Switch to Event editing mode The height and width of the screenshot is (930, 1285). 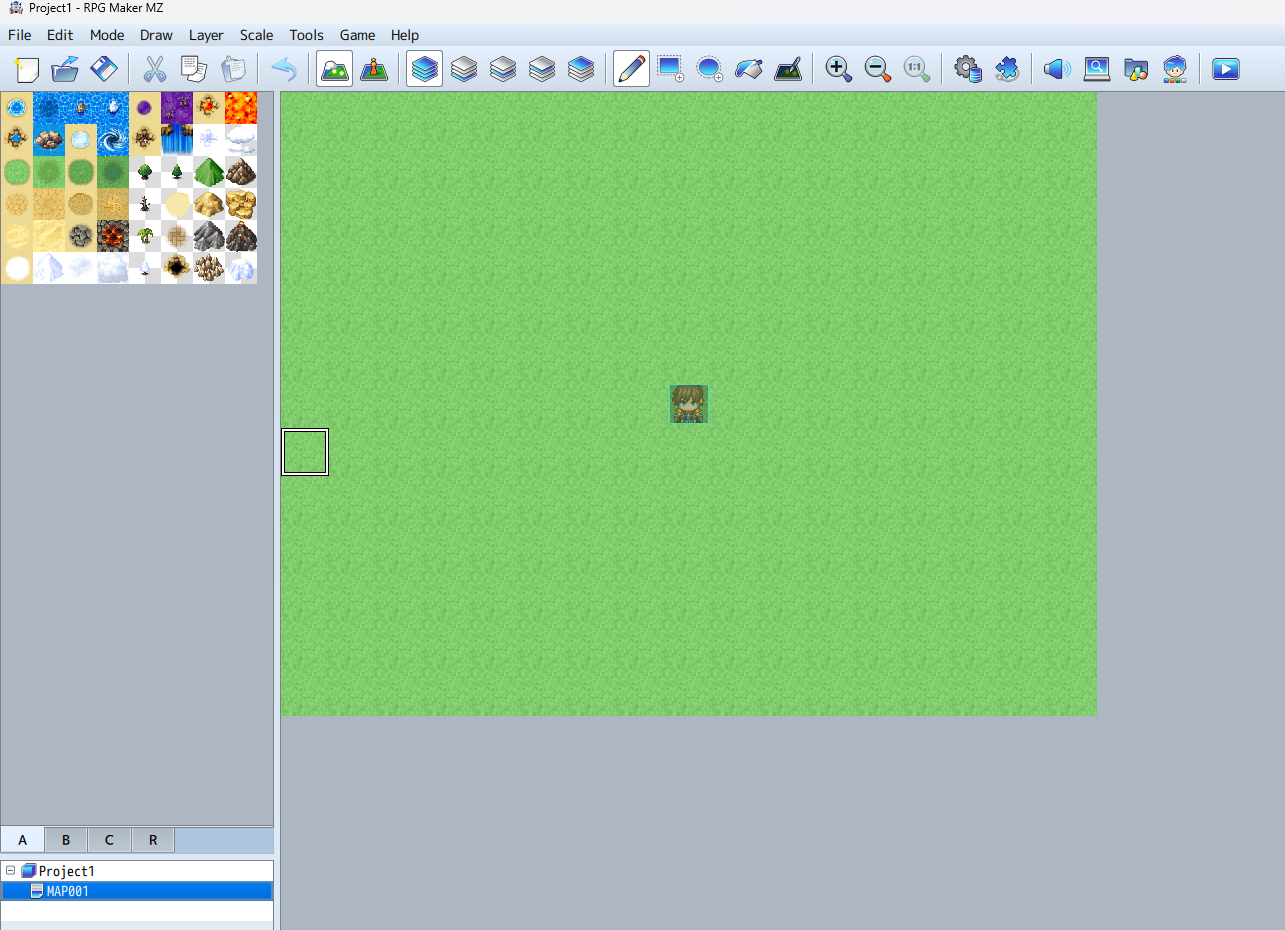(x=374, y=69)
